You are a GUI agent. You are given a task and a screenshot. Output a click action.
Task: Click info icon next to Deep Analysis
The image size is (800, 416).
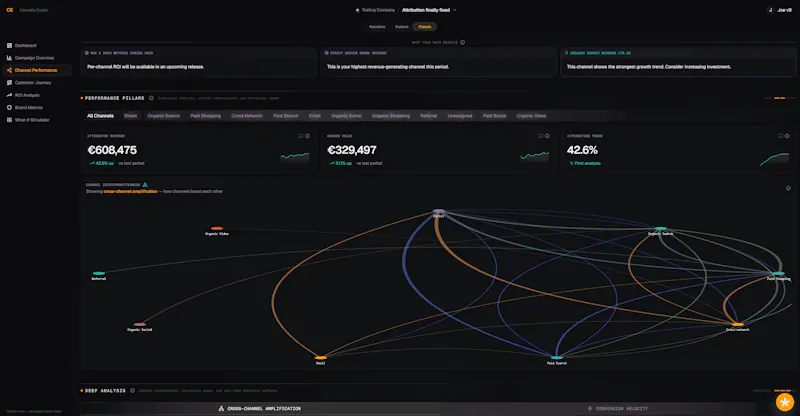(132, 390)
